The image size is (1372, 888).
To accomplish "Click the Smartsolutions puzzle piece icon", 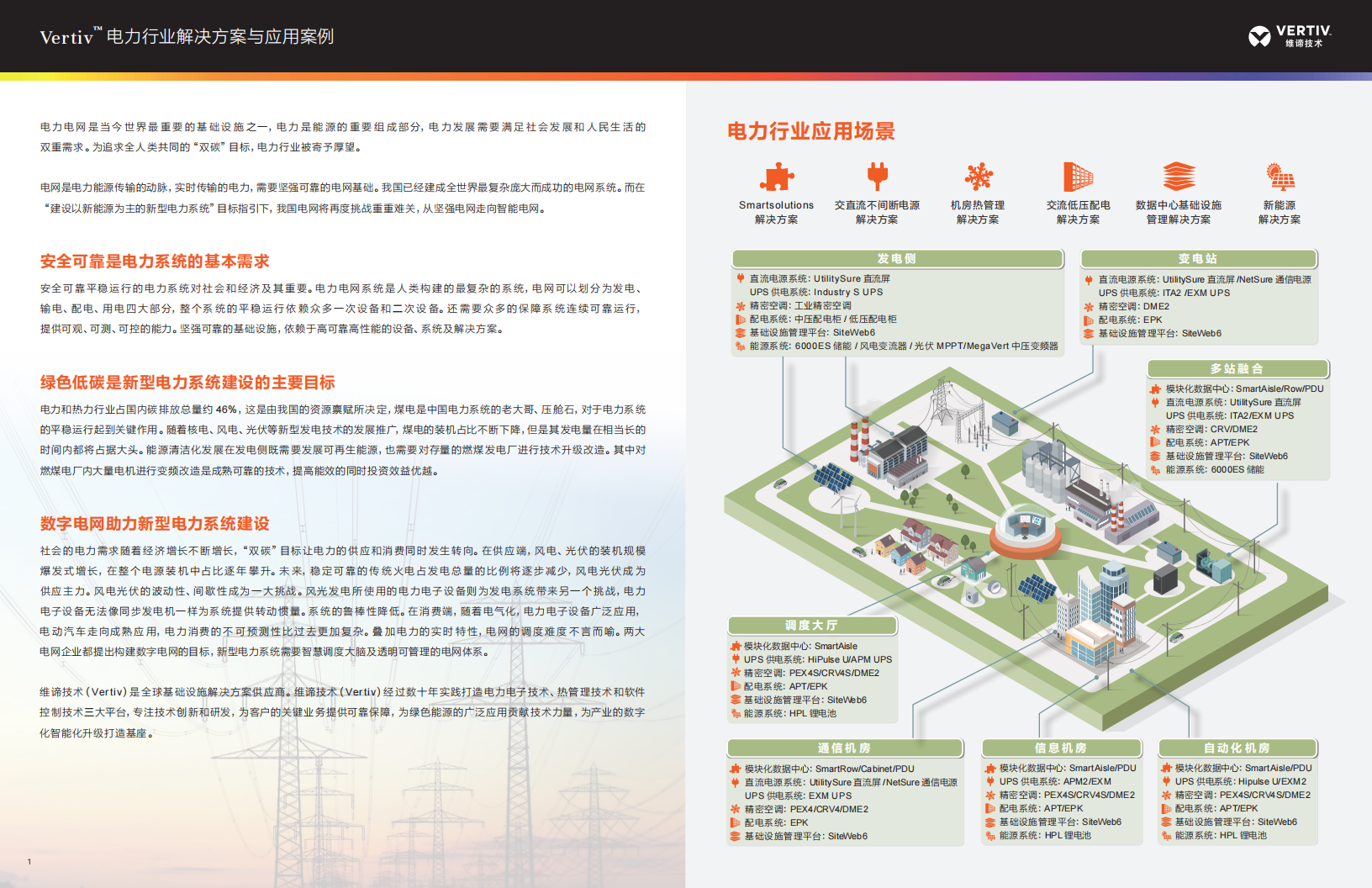I will coord(776,177).
